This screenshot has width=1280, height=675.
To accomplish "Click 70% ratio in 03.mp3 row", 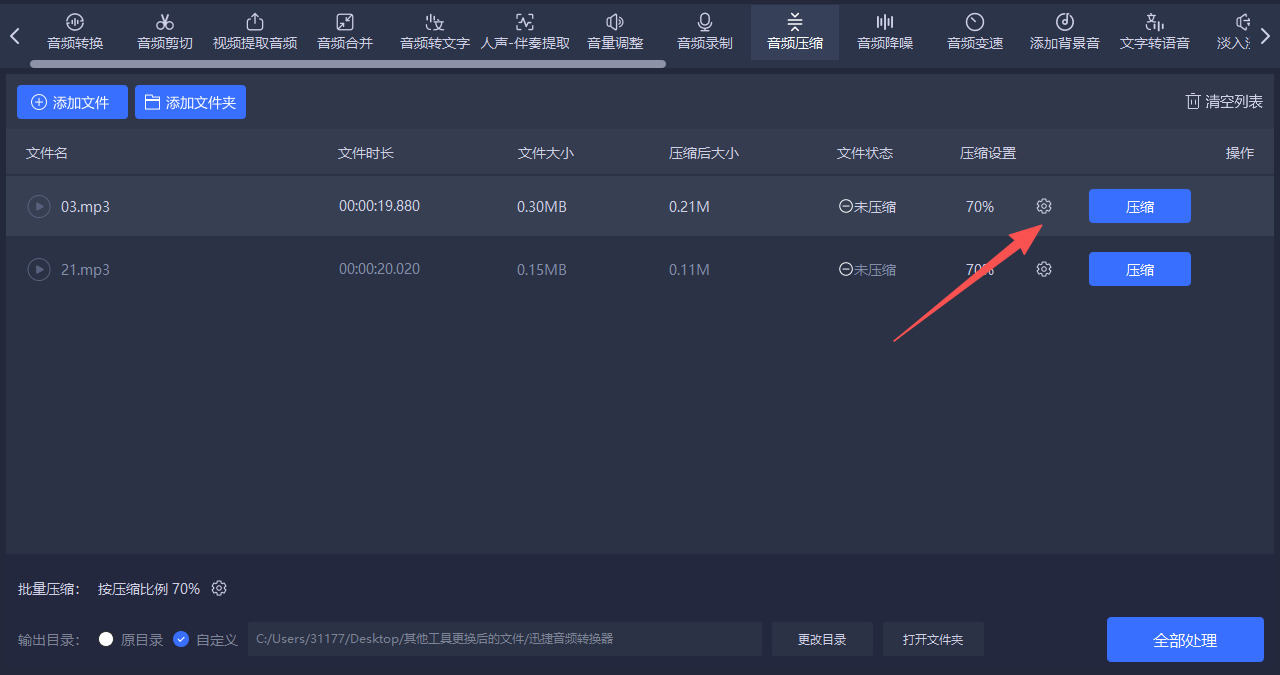I will click(980, 207).
